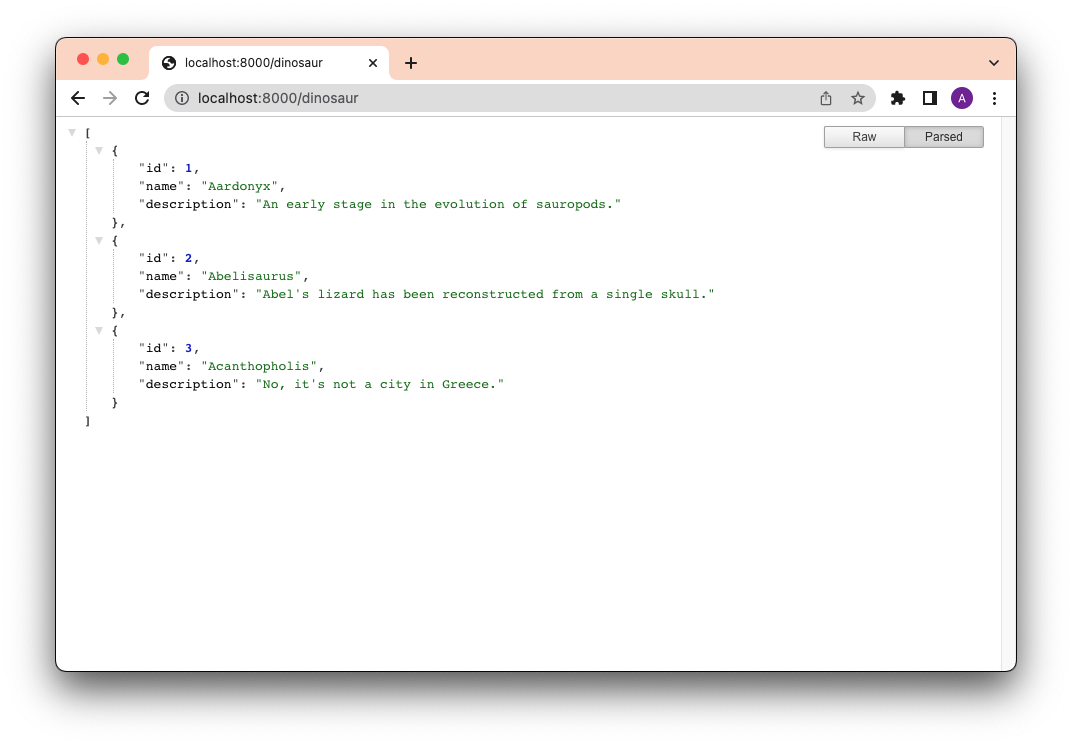Open the three-dot Chrome menu
This screenshot has width=1072, height=745.
[x=994, y=98]
